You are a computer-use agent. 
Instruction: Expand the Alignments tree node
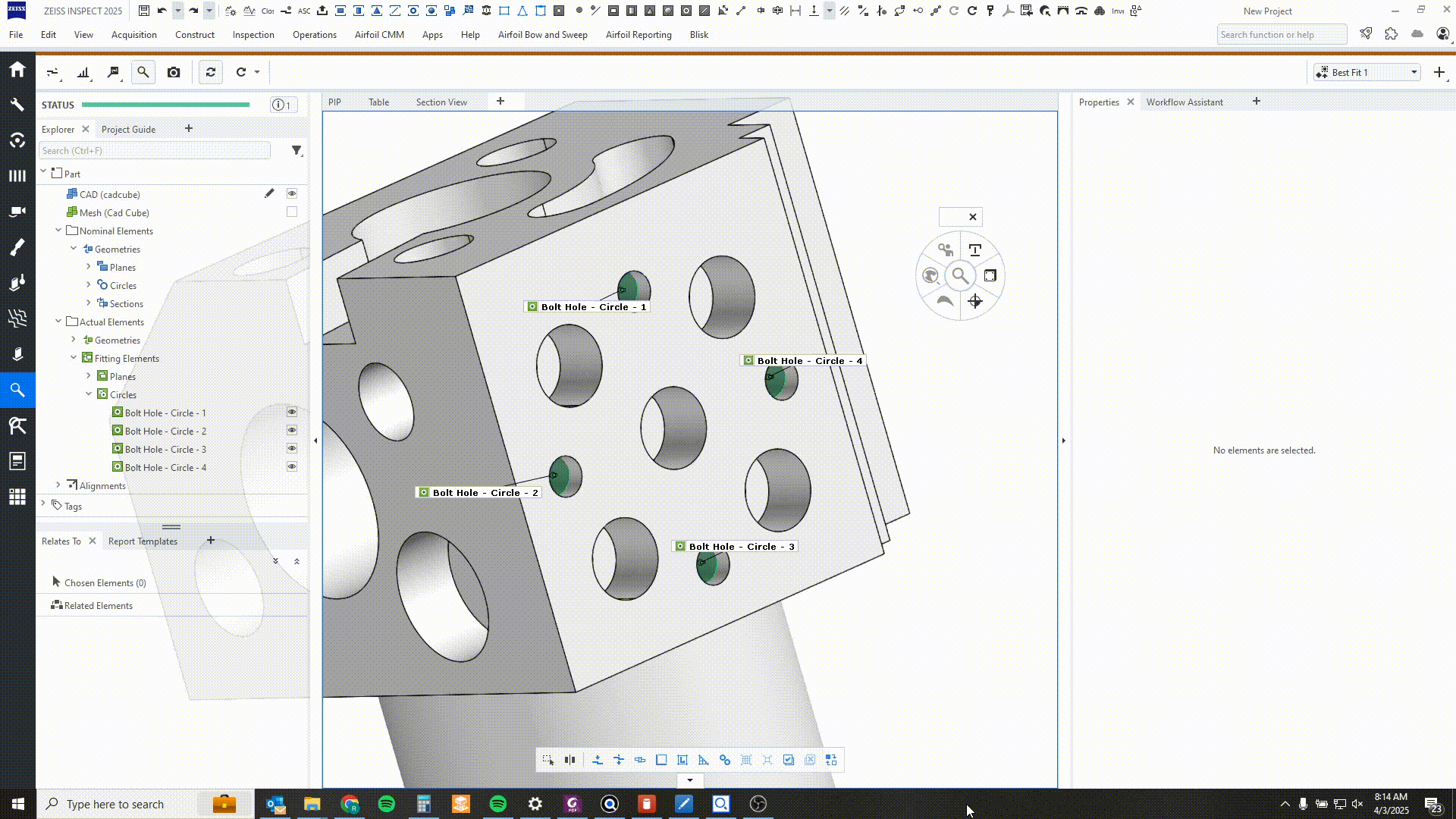(58, 485)
